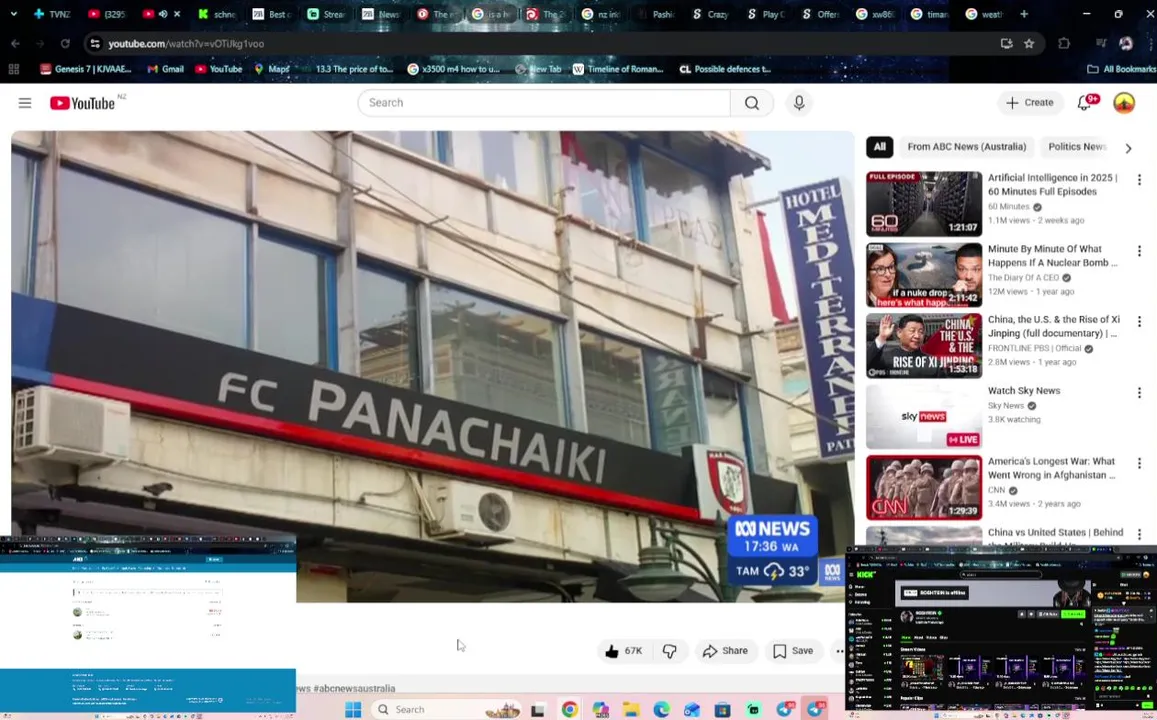Open the apps grid on bookmarks bar
1157x720 pixels.
pyautogui.click(x=13, y=69)
